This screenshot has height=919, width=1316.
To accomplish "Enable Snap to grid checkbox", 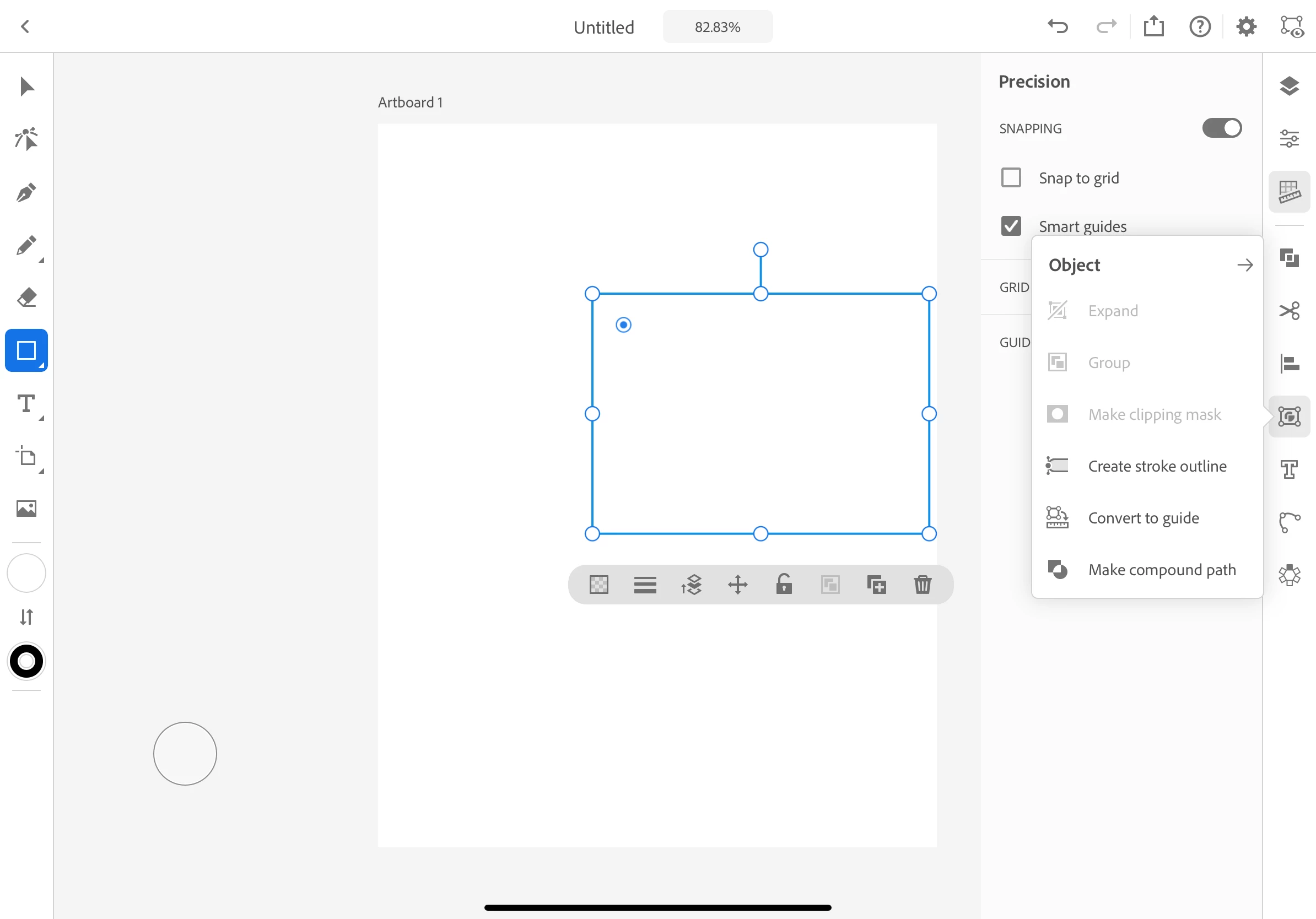I will tap(1011, 177).
